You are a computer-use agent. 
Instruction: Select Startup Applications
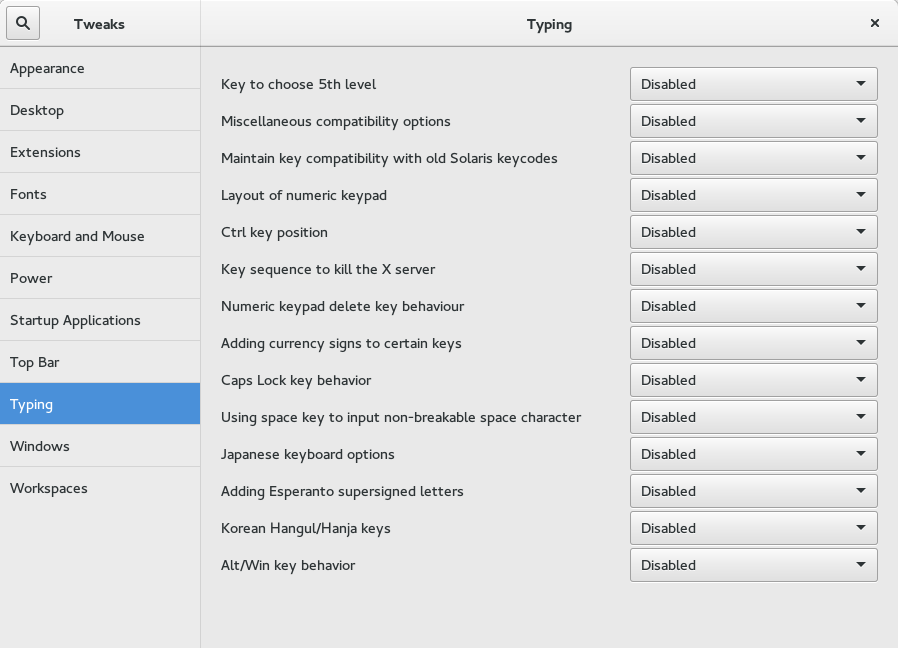pos(100,320)
